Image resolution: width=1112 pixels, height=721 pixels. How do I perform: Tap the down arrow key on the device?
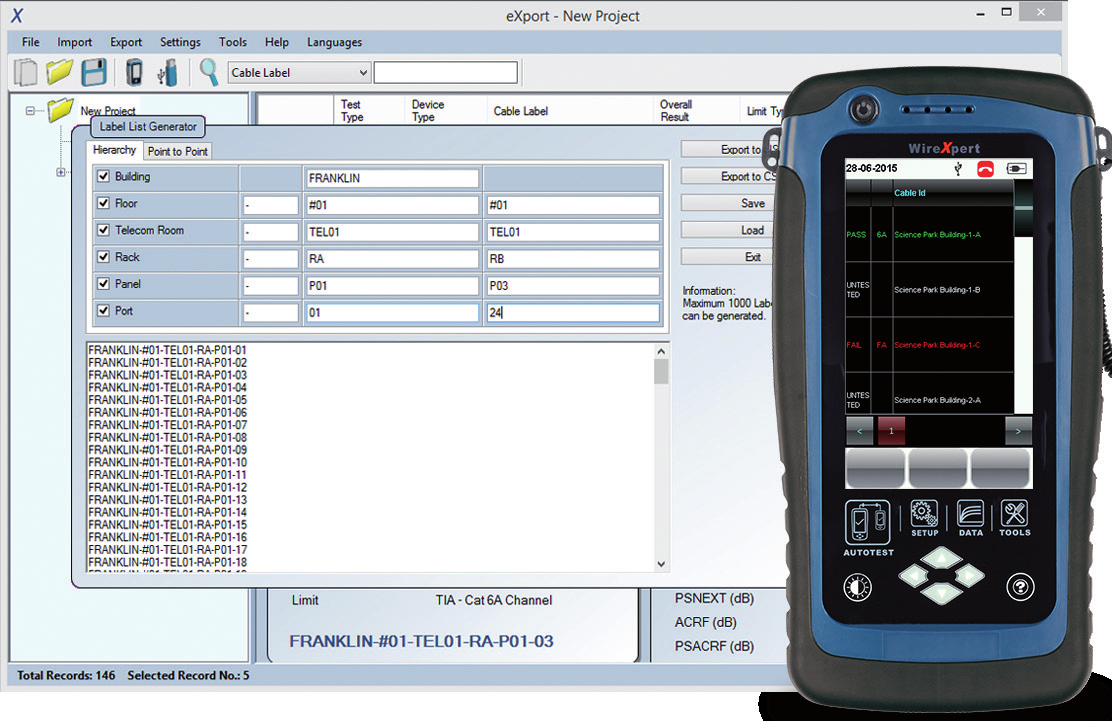(942, 593)
